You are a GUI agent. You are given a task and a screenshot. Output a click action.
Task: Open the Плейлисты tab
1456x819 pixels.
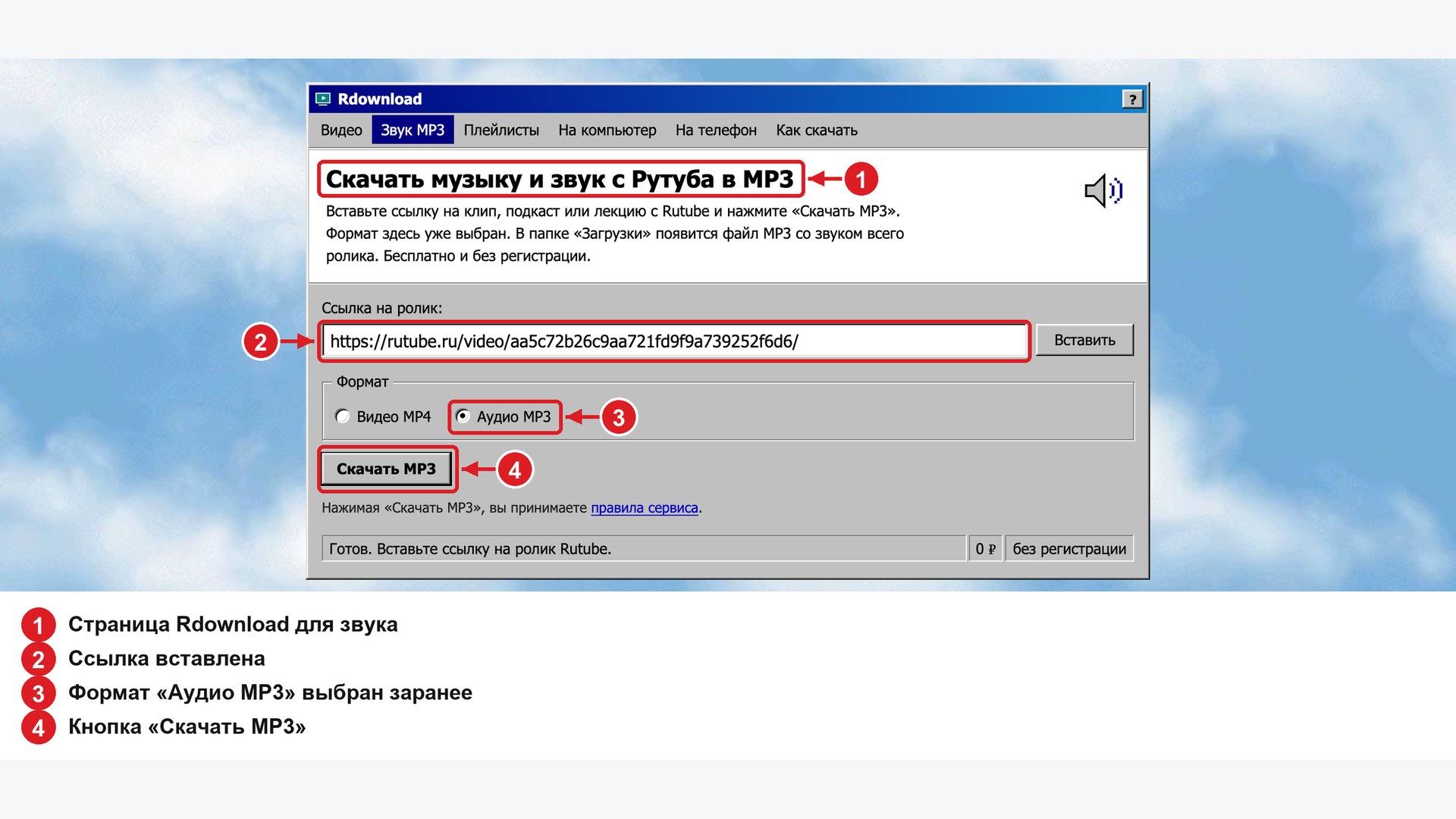pyautogui.click(x=501, y=130)
